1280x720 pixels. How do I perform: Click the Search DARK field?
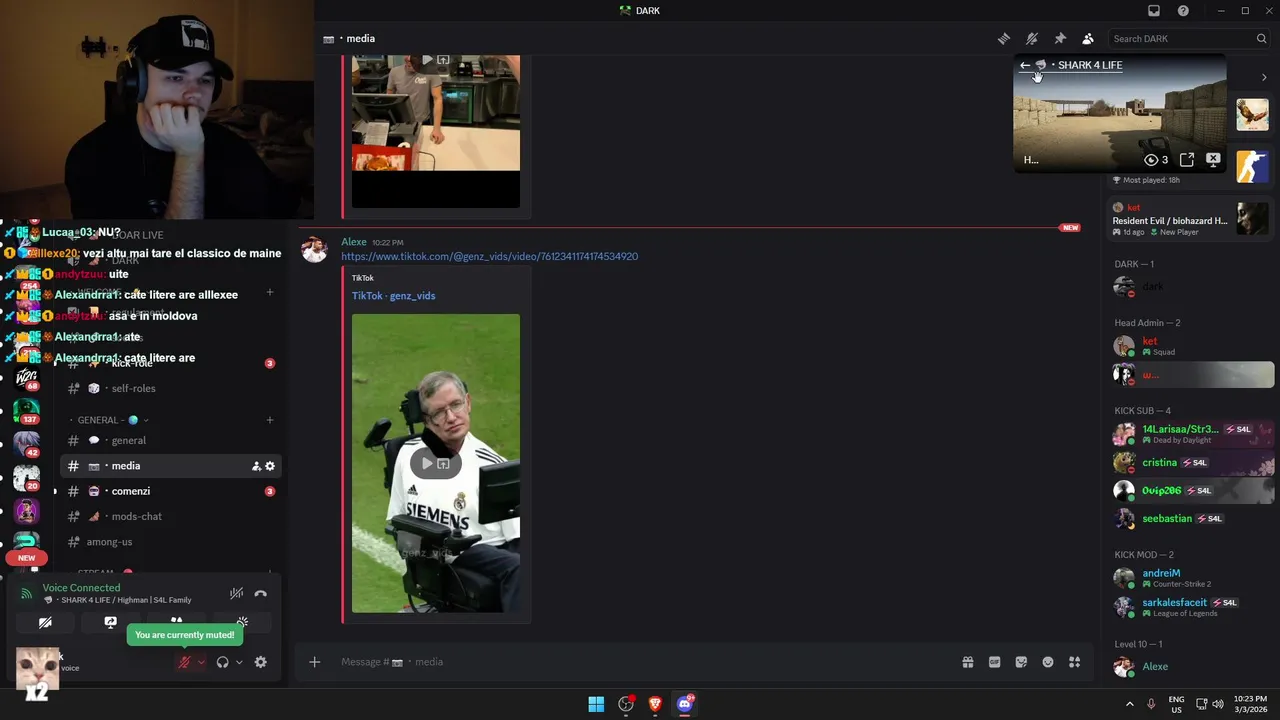tap(1189, 39)
